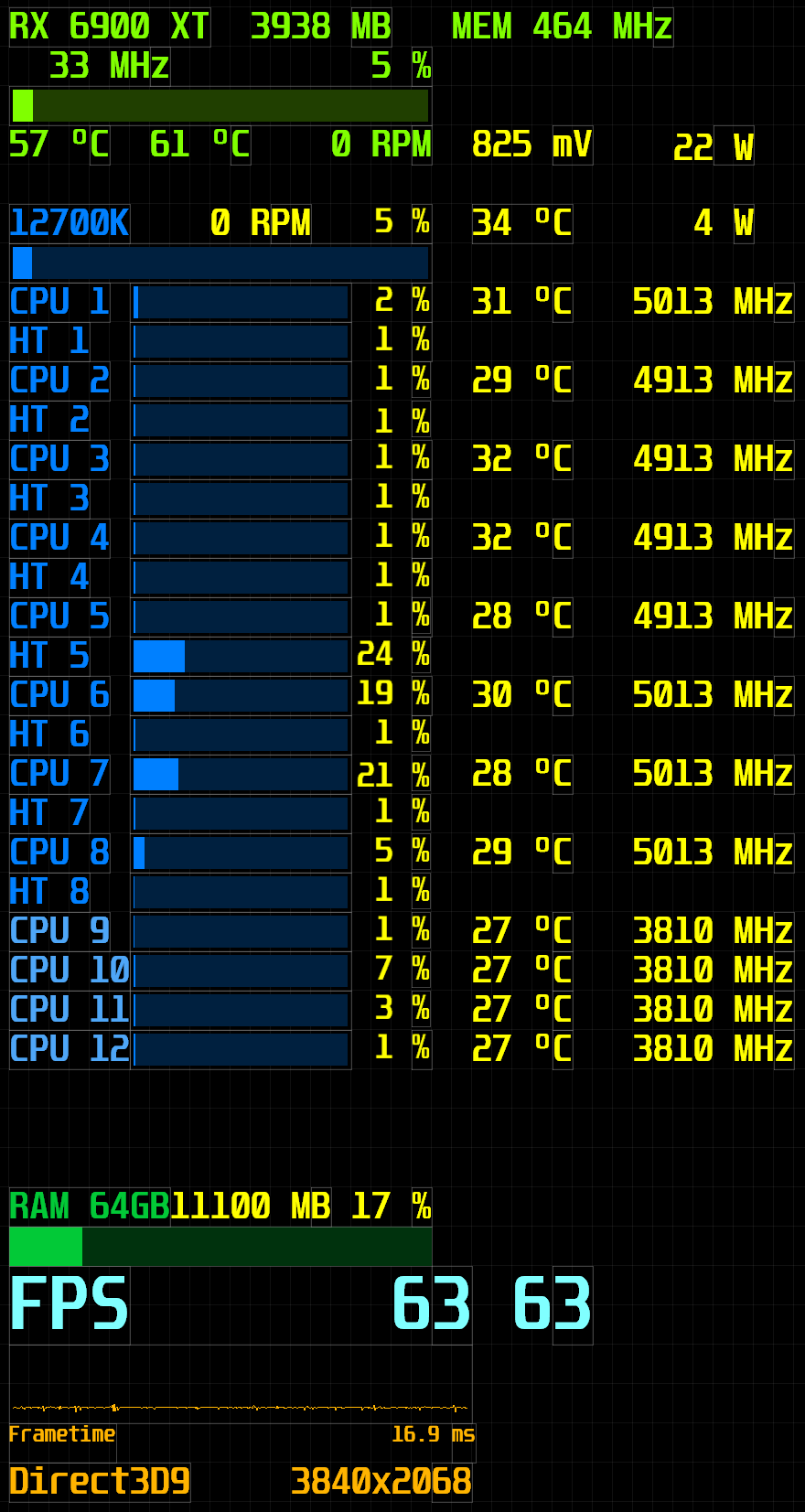Image resolution: width=805 pixels, height=1512 pixels.
Task: Select the 7 % usage on CPU 10
Action: tap(402, 969)
